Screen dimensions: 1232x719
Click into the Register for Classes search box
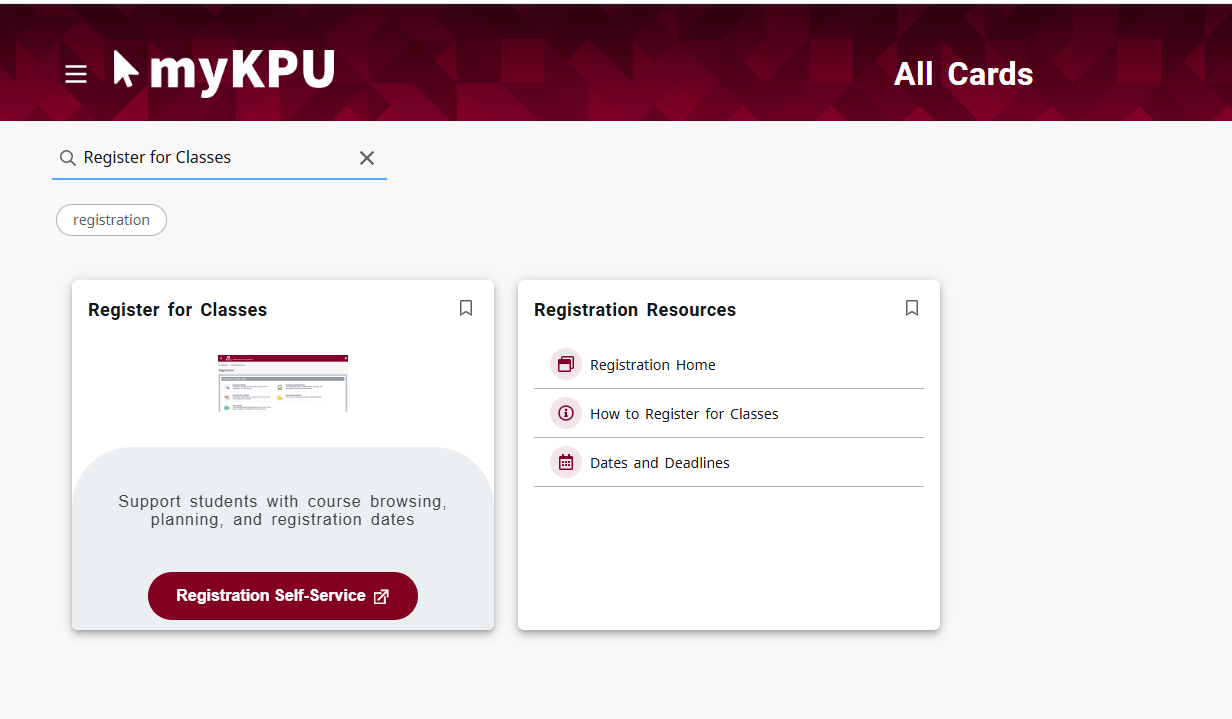click(210, 158)
